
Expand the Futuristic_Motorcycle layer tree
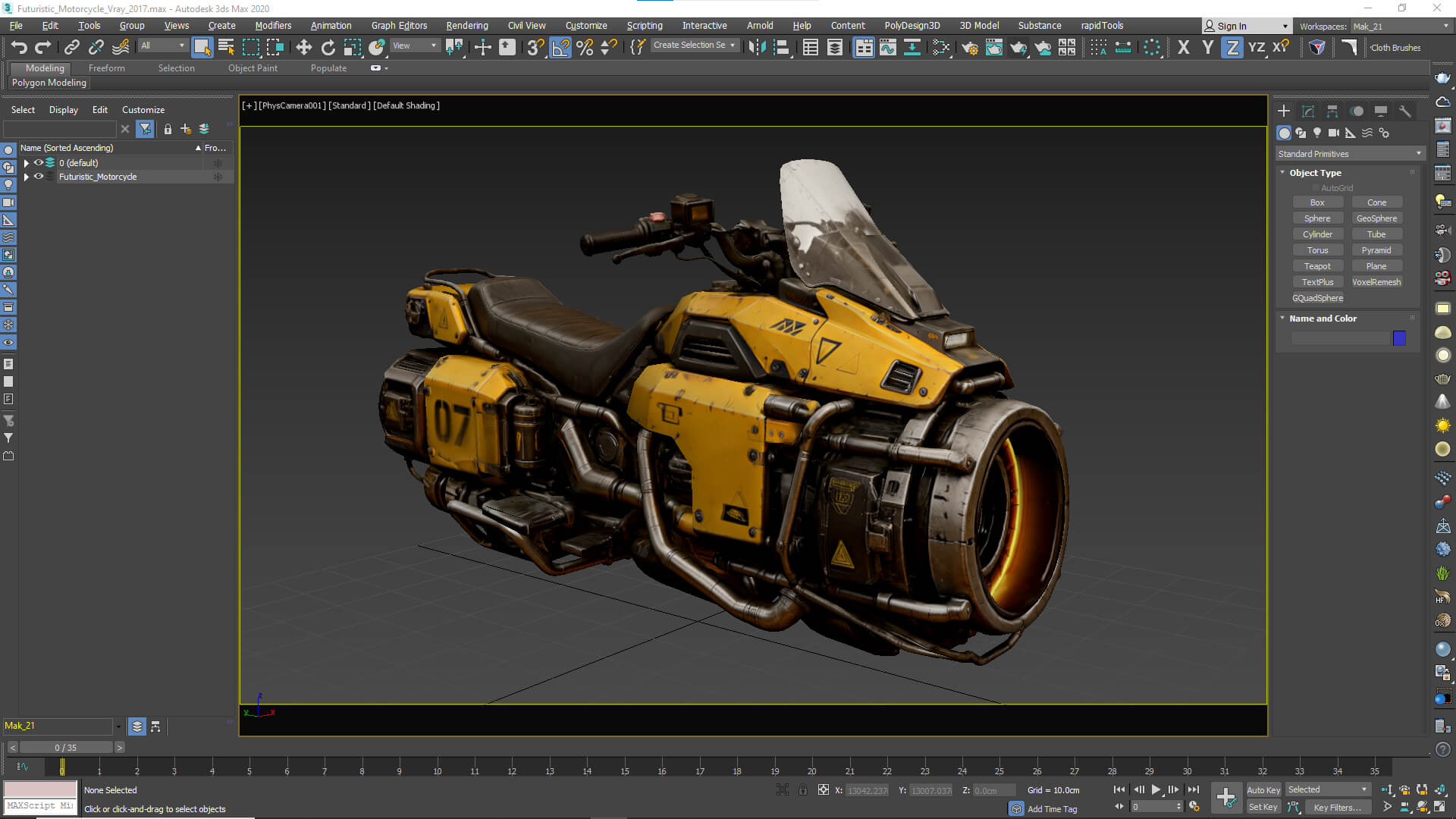[27, 177]
